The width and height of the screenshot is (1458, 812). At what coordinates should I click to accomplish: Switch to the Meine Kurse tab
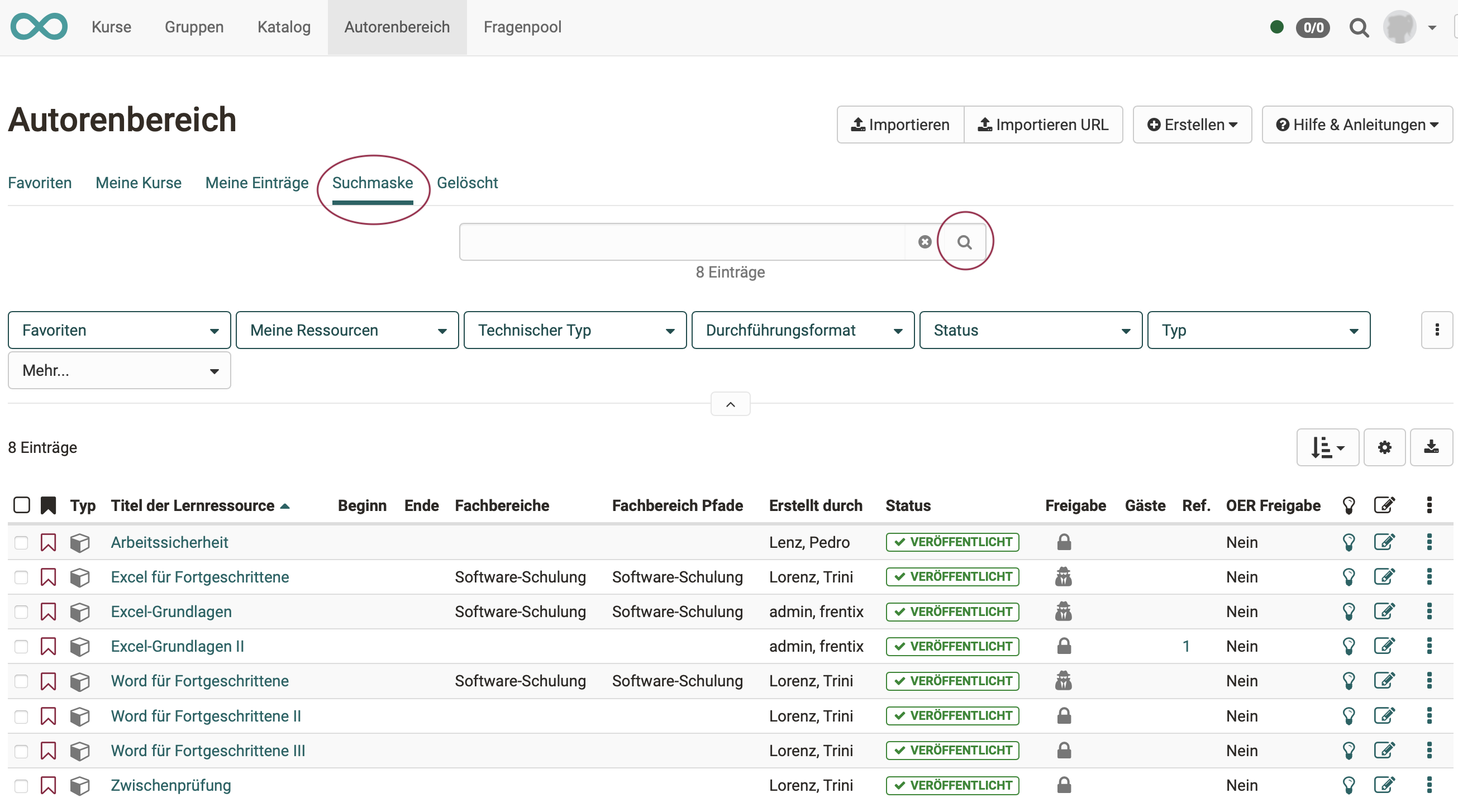tap(139, 183)
